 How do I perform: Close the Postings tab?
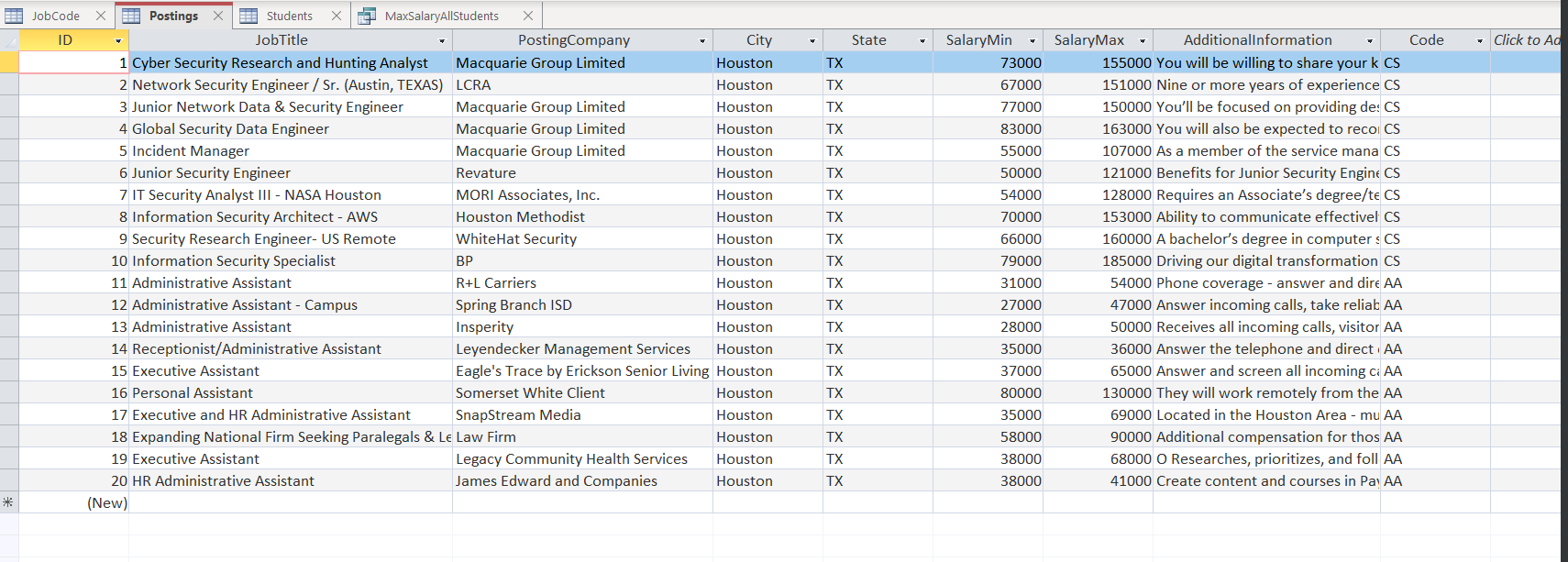pyautogui.click(x=218, y=16)
